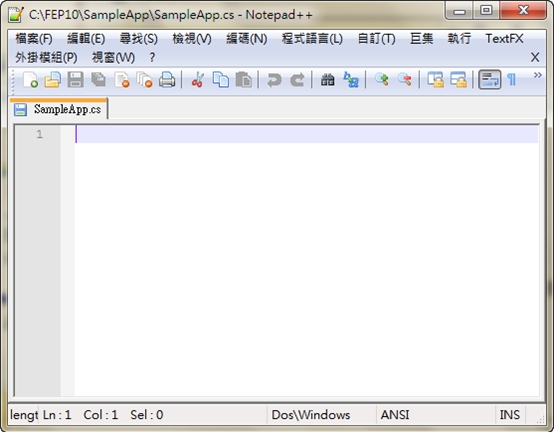The height and width of the screenshot is (432, 554).
Task: Print the document using the printer icon
Action: point(167,79)
